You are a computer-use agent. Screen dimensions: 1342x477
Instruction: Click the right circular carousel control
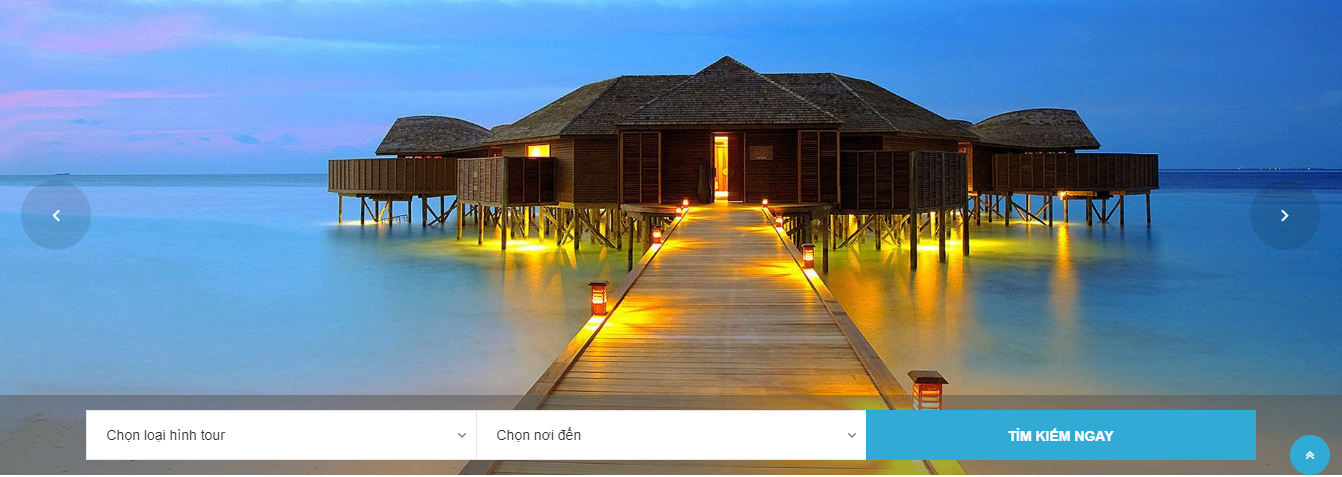[1285, 215]
